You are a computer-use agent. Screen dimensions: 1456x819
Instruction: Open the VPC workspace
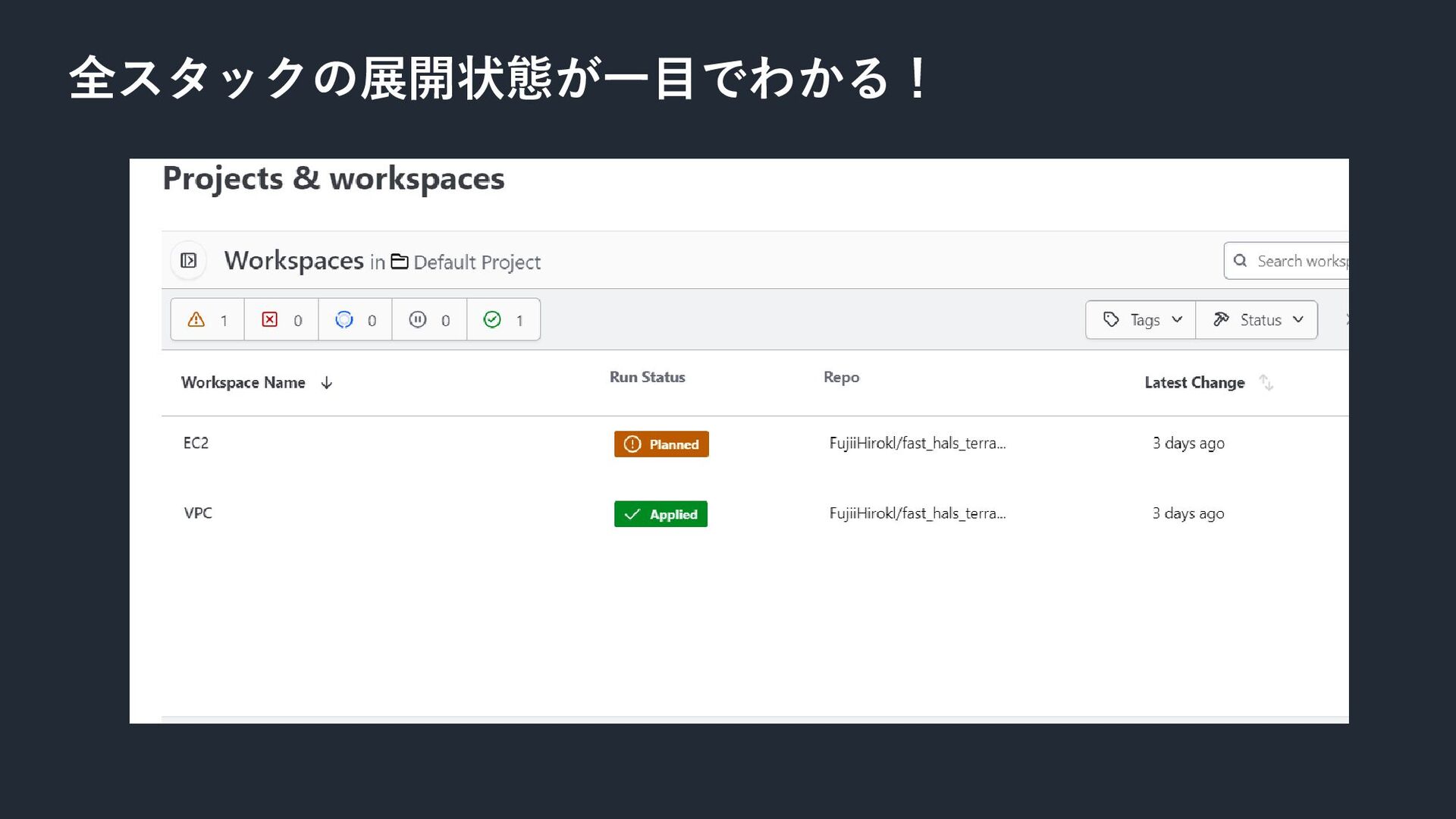[198, 513]
